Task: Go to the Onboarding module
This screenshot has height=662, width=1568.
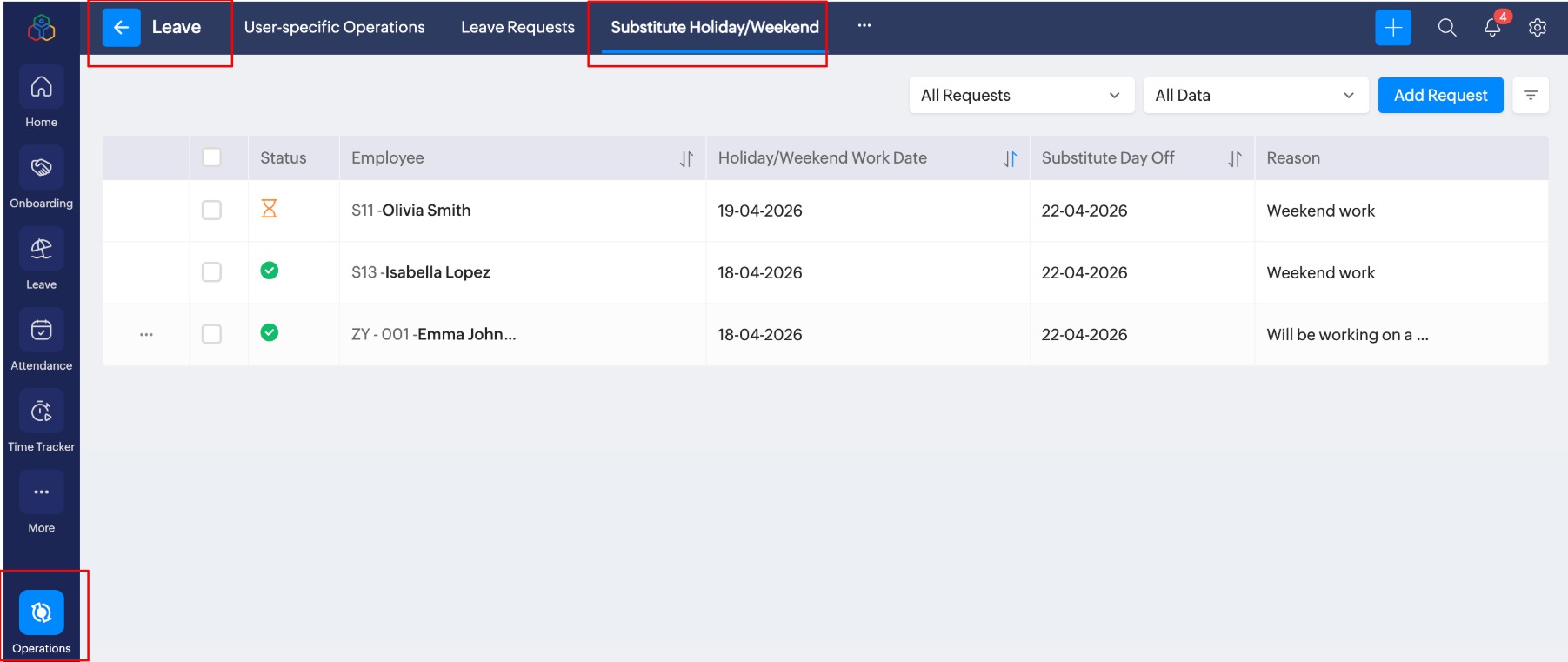Action: tap(41, 169)
